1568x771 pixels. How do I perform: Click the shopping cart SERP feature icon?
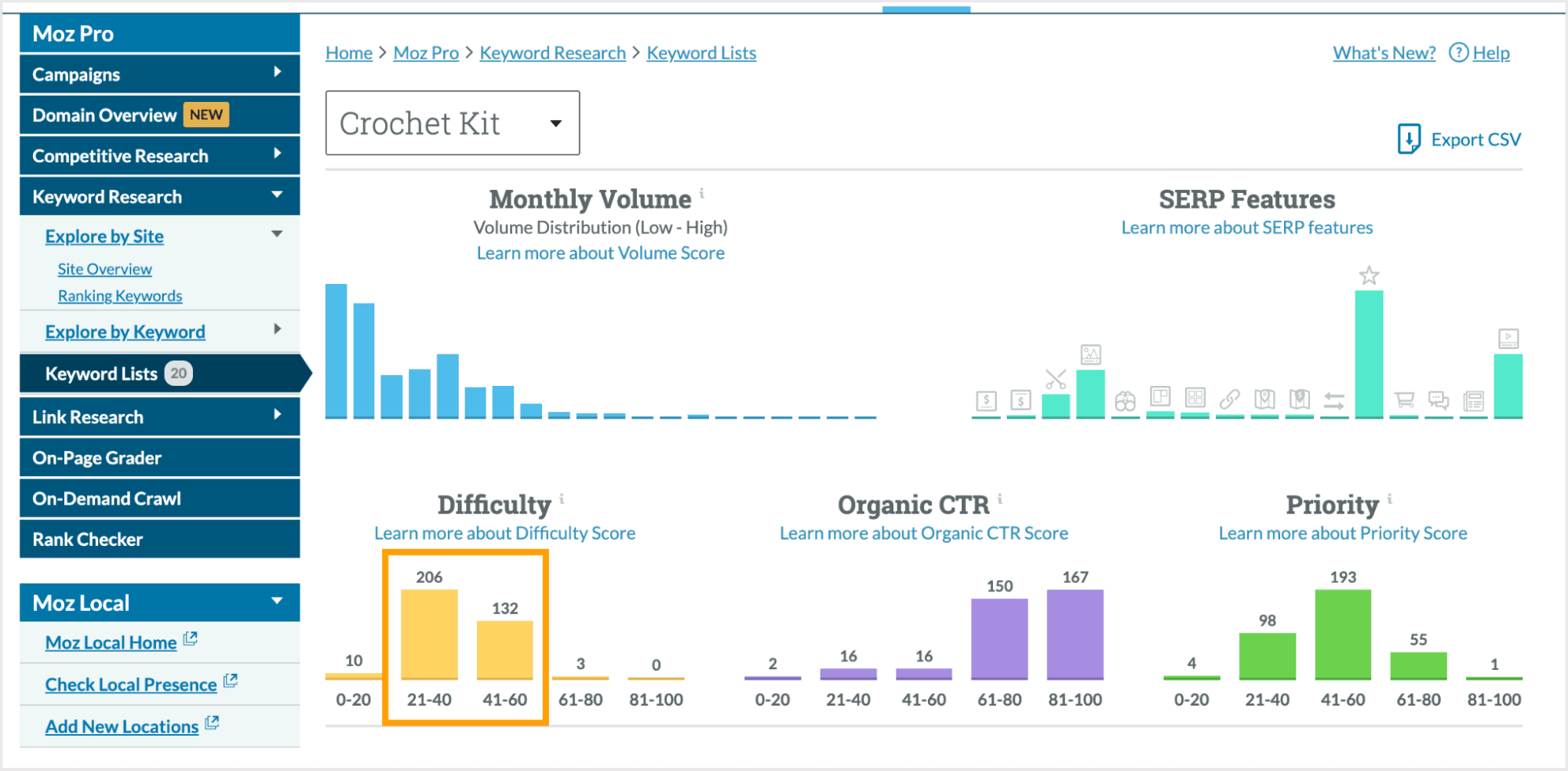click(1404, 401)
